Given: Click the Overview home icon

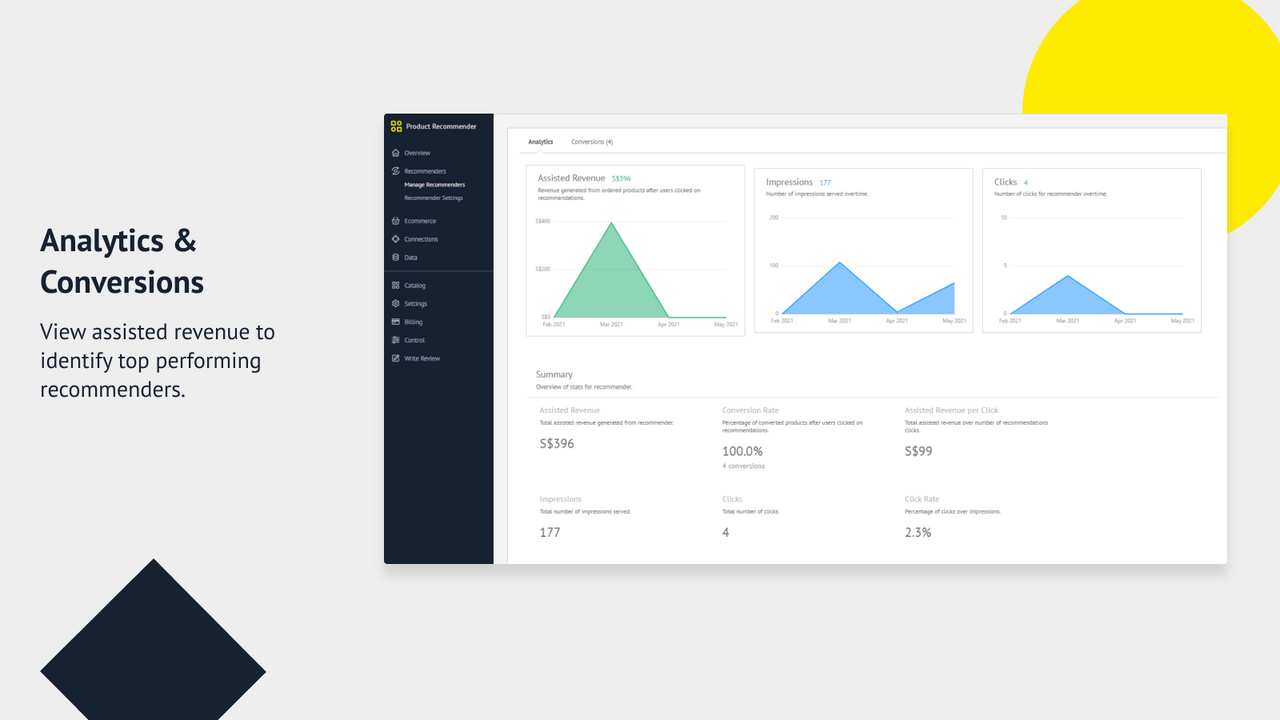Looking at the screenshot, I should point(396,153).
